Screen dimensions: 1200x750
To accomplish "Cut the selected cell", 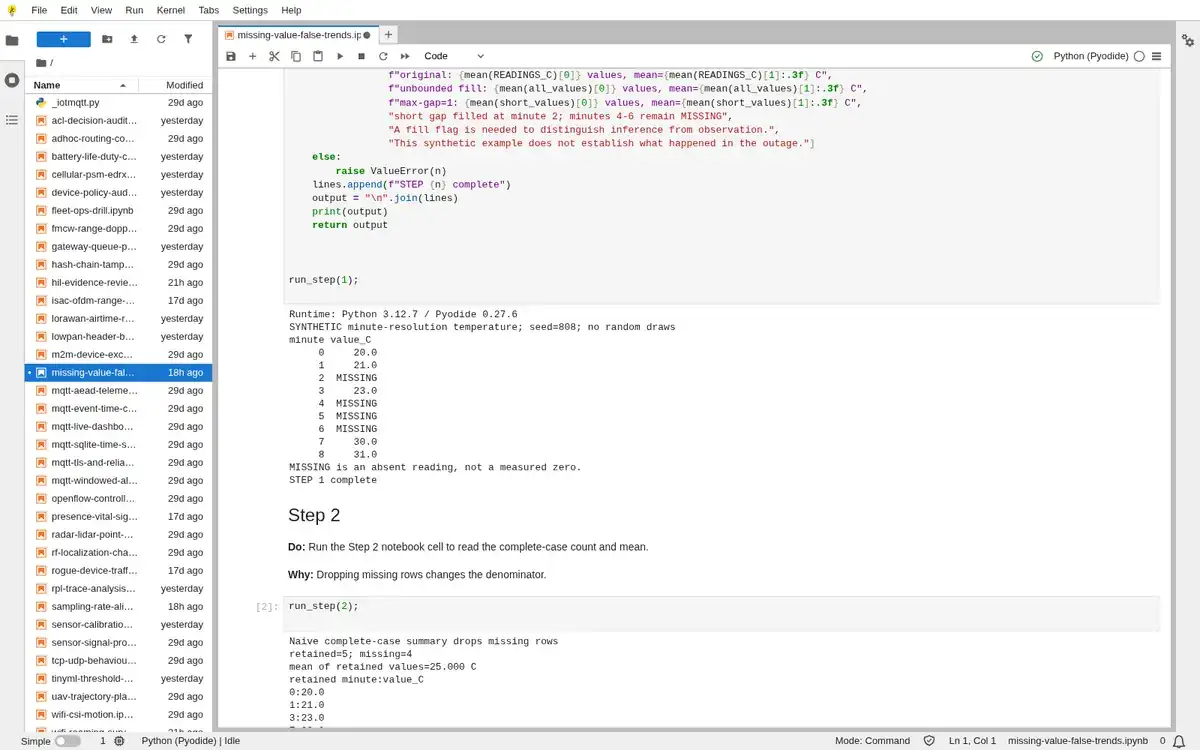I will 275,56.
